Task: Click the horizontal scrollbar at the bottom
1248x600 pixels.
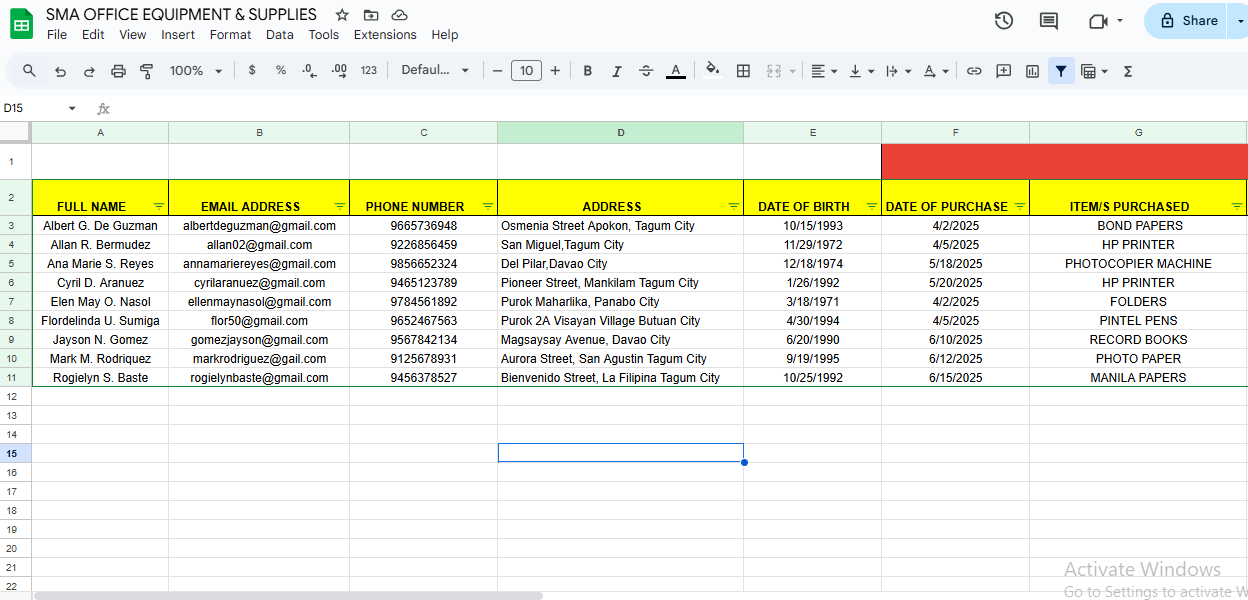Action: [x=288, y=596]
